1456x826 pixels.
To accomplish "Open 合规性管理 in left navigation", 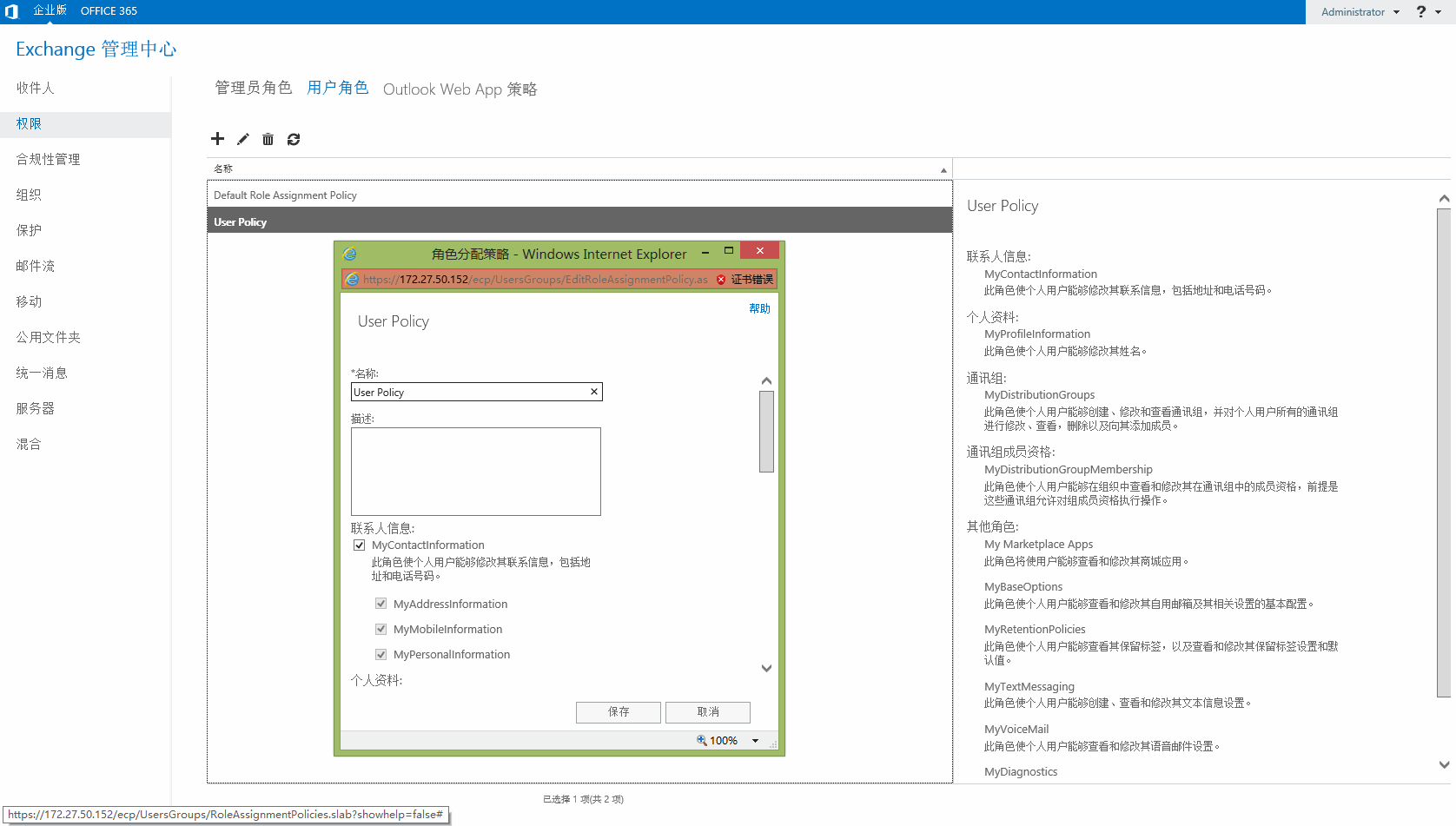I will click(49, 159).
